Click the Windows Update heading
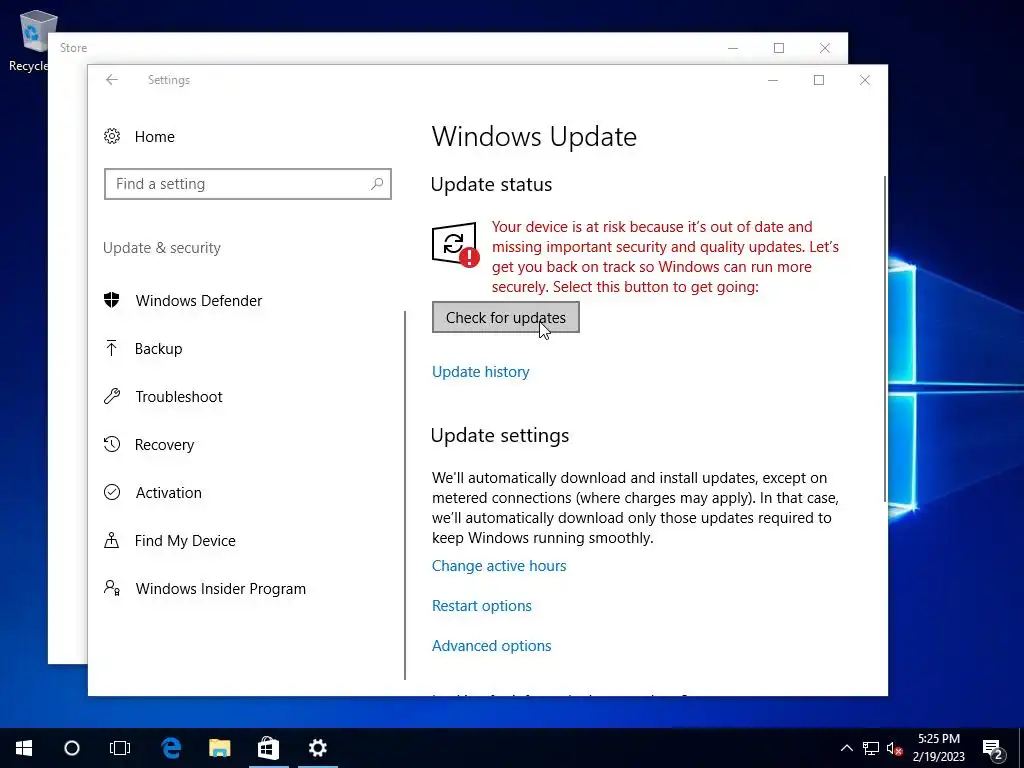This screenshot has height=768, width=1024. (534, 136)
